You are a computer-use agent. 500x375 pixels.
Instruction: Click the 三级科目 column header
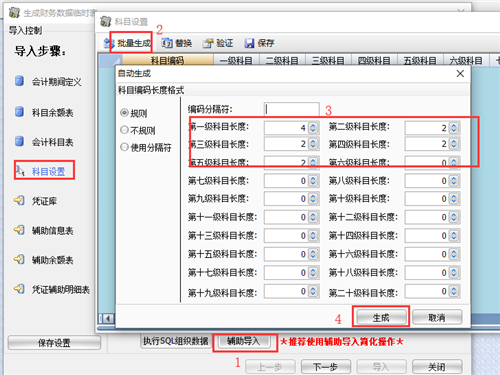(x=328, y=60)
